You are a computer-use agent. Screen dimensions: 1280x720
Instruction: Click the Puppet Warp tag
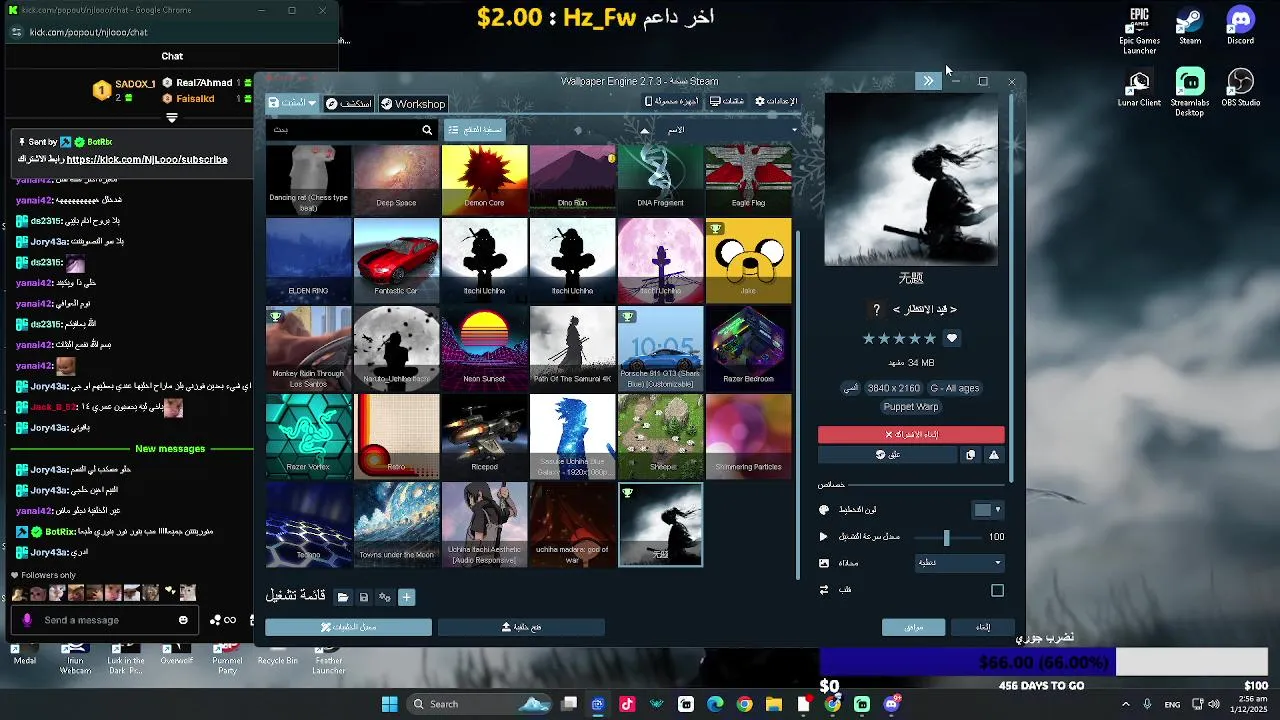911,407
